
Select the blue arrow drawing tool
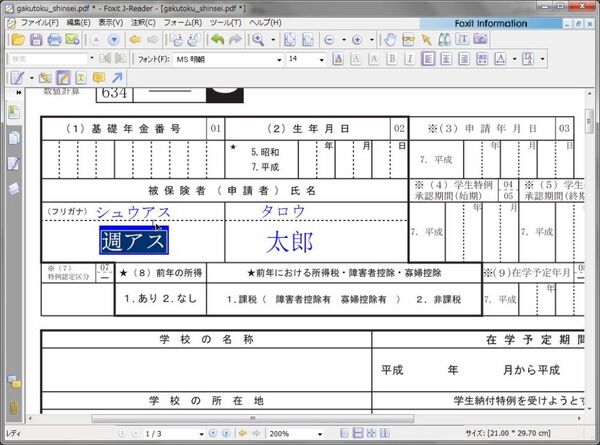click(117, 78)
